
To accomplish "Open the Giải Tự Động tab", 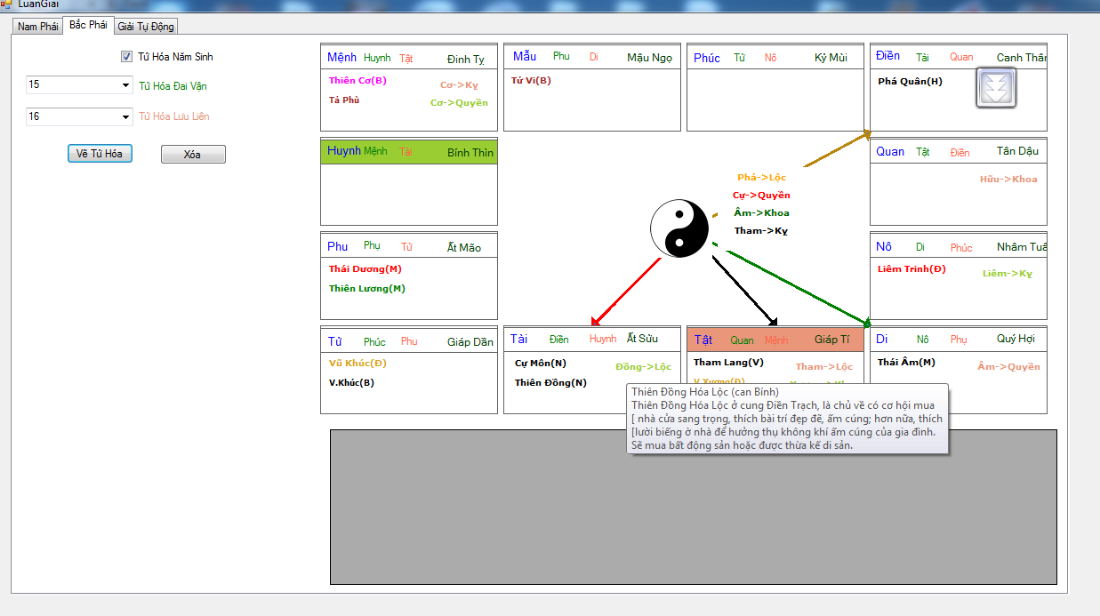I will coord(146,26).
